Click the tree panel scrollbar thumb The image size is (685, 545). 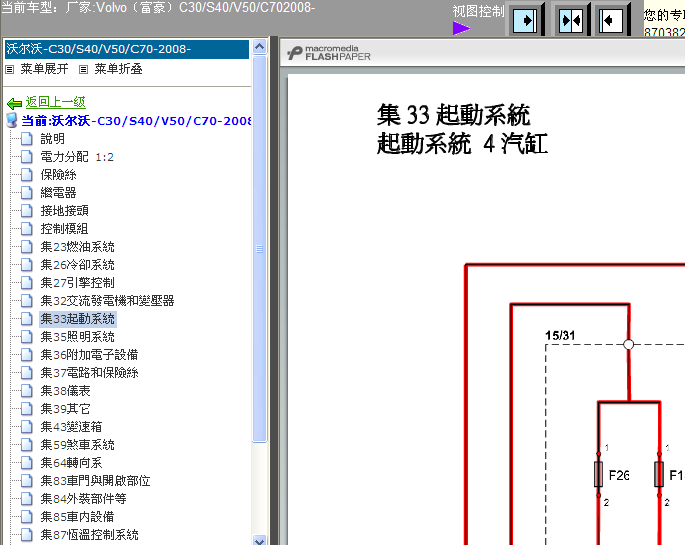click(x=259, y=249)
